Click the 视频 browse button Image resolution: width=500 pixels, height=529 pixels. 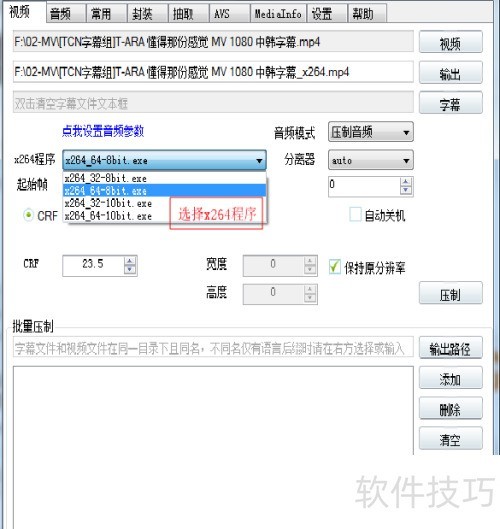click(x=451, y=42)
